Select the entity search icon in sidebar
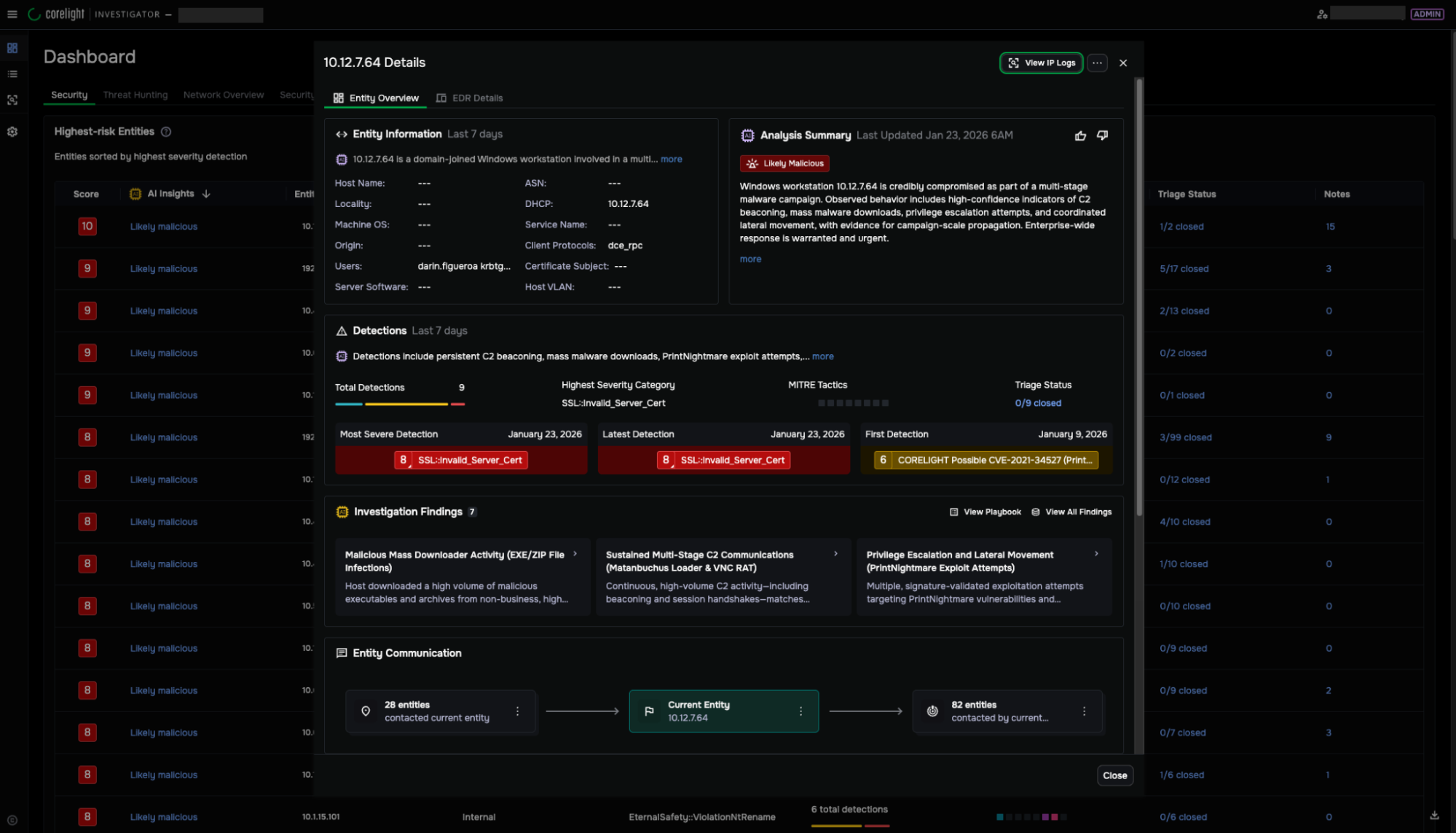Screen dimensions: 1456x833 pyautogui.click(x=12, y=100)
